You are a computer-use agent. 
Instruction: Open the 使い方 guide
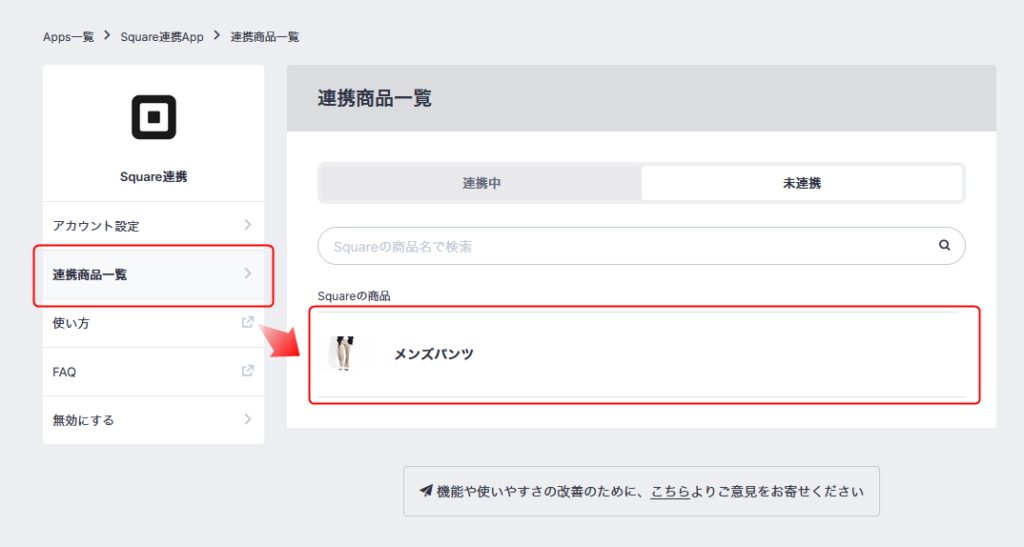click(153, 323)
